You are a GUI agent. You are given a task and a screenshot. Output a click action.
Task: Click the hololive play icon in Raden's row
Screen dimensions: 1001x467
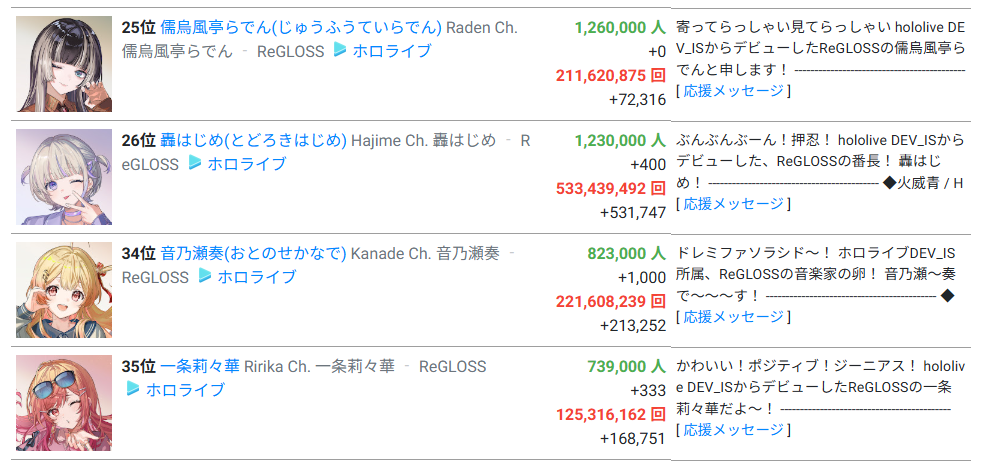click(340, 50)
